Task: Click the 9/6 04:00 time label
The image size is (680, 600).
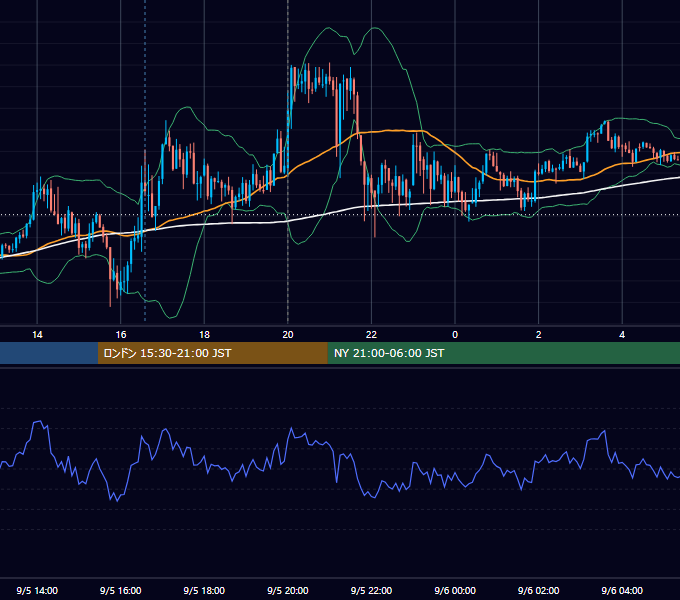Action: coord(622,590)
